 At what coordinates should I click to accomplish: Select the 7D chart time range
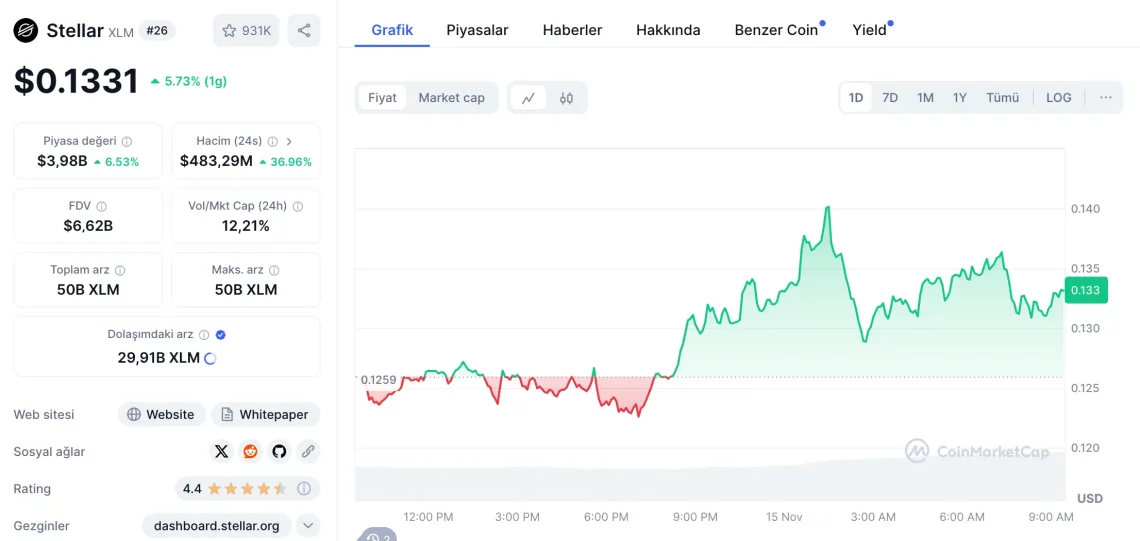890,98
